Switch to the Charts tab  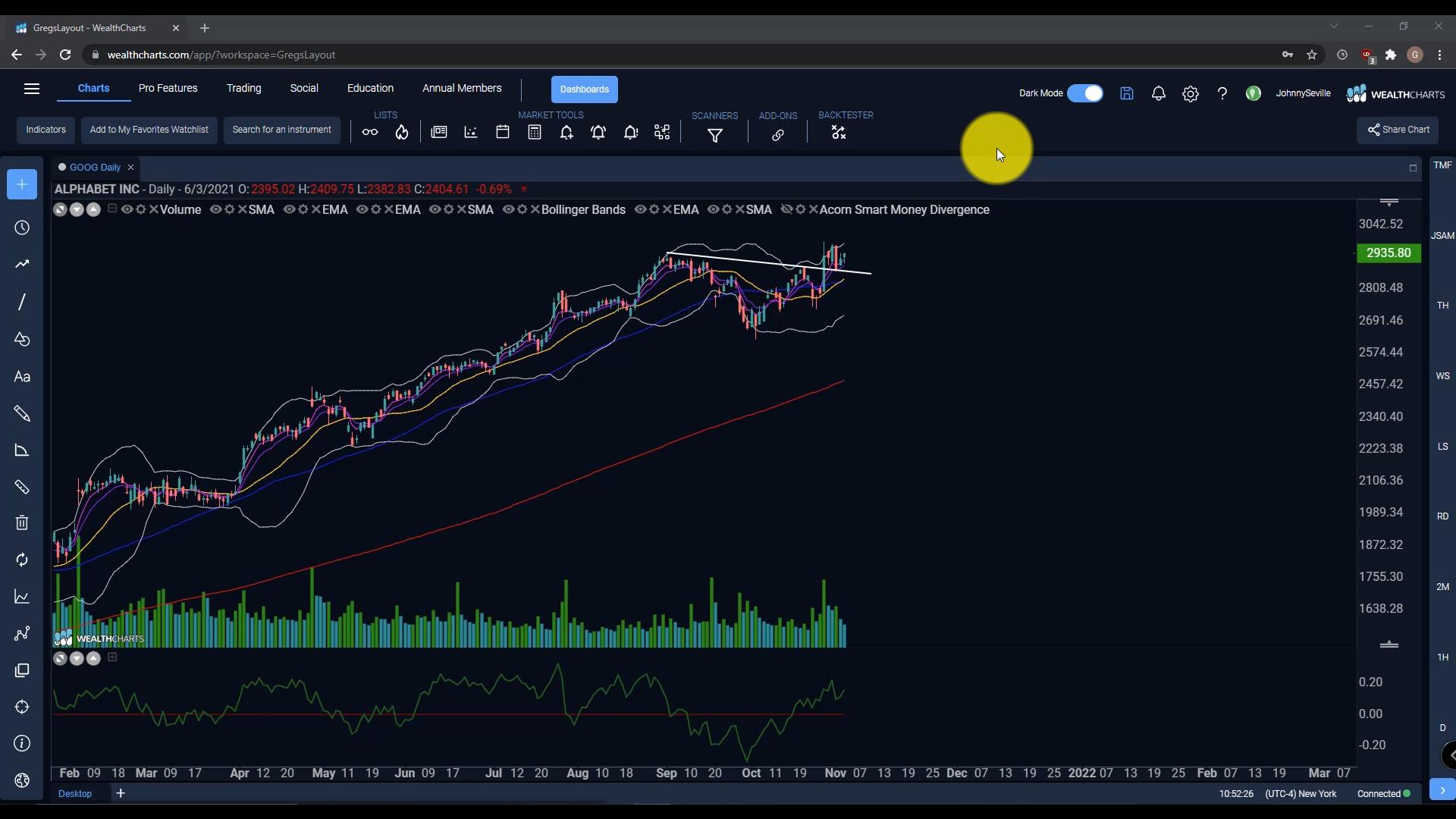[x=93, y=88]
